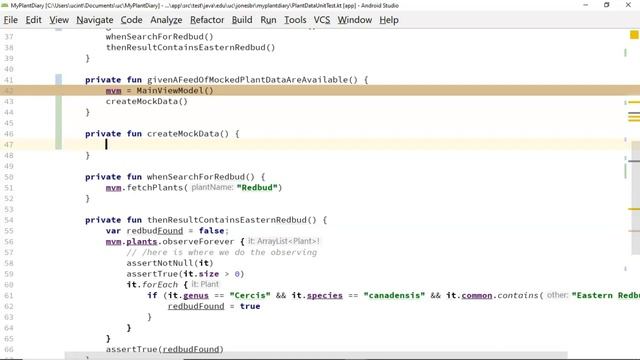Click line number 54 in the gutter
Image resolution: width=640 pixels, height=360 pixels.
(9, 220)
